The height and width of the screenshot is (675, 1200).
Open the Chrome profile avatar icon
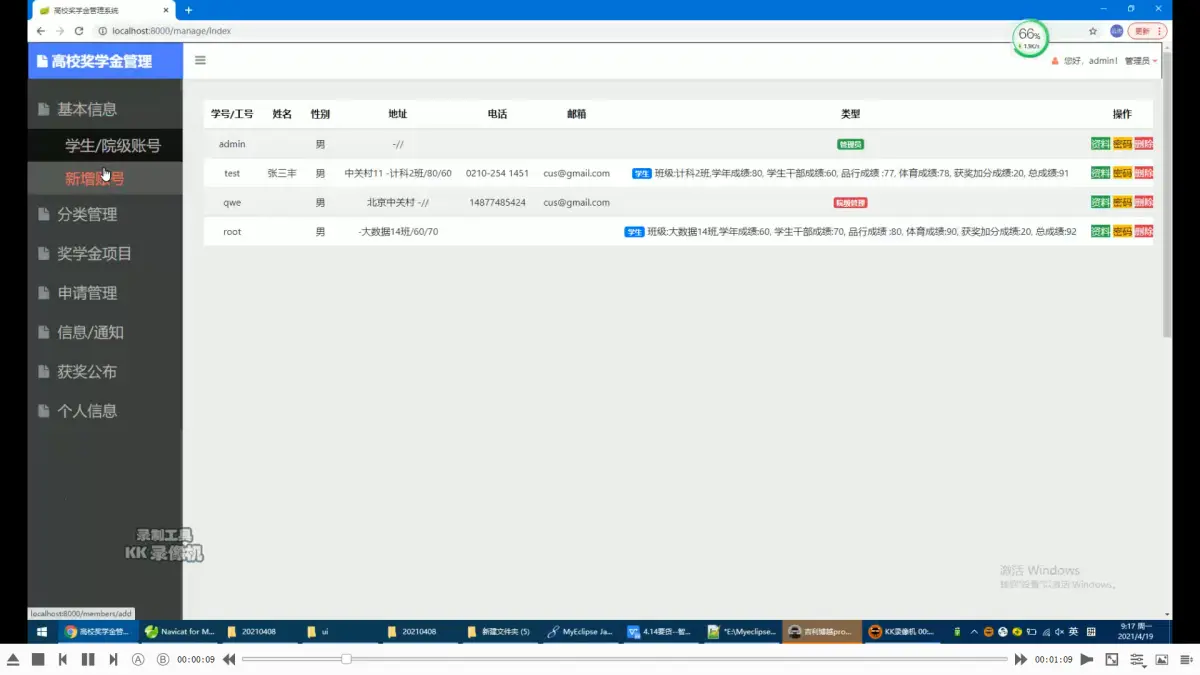[1117, 31]
